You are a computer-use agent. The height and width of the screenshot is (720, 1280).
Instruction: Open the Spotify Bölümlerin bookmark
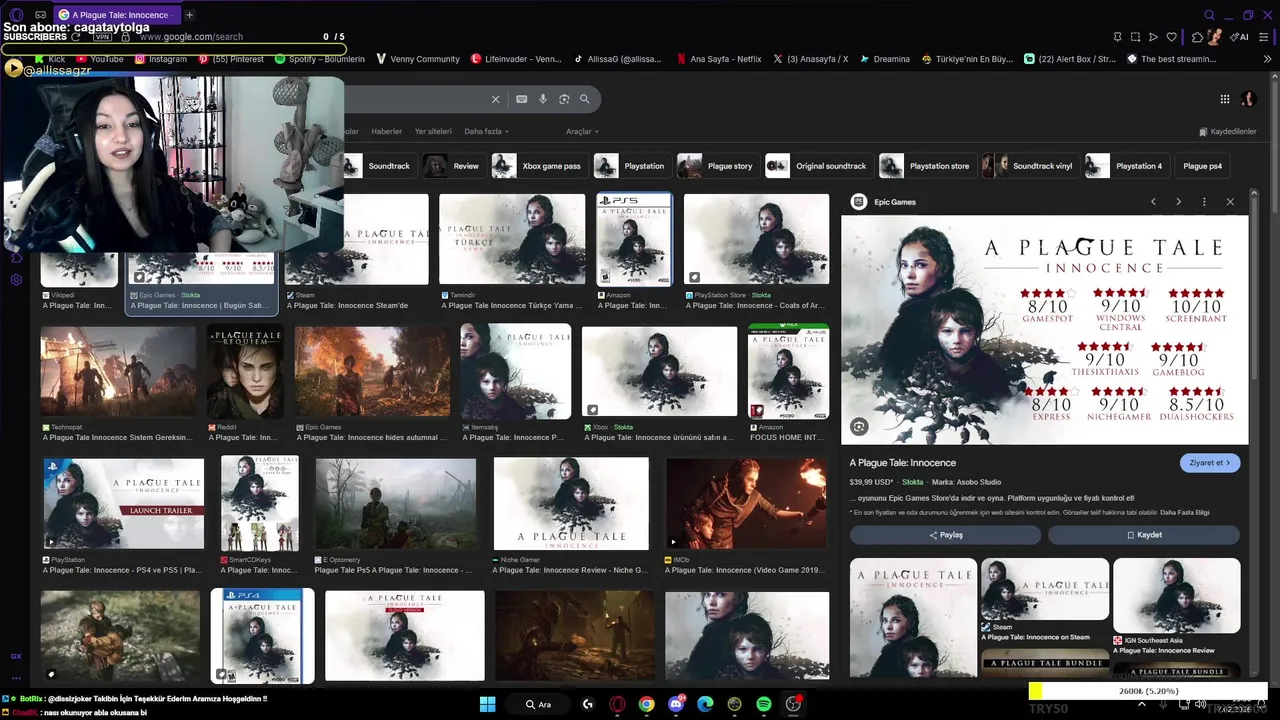pyautogui.click(x=320, y=59)
